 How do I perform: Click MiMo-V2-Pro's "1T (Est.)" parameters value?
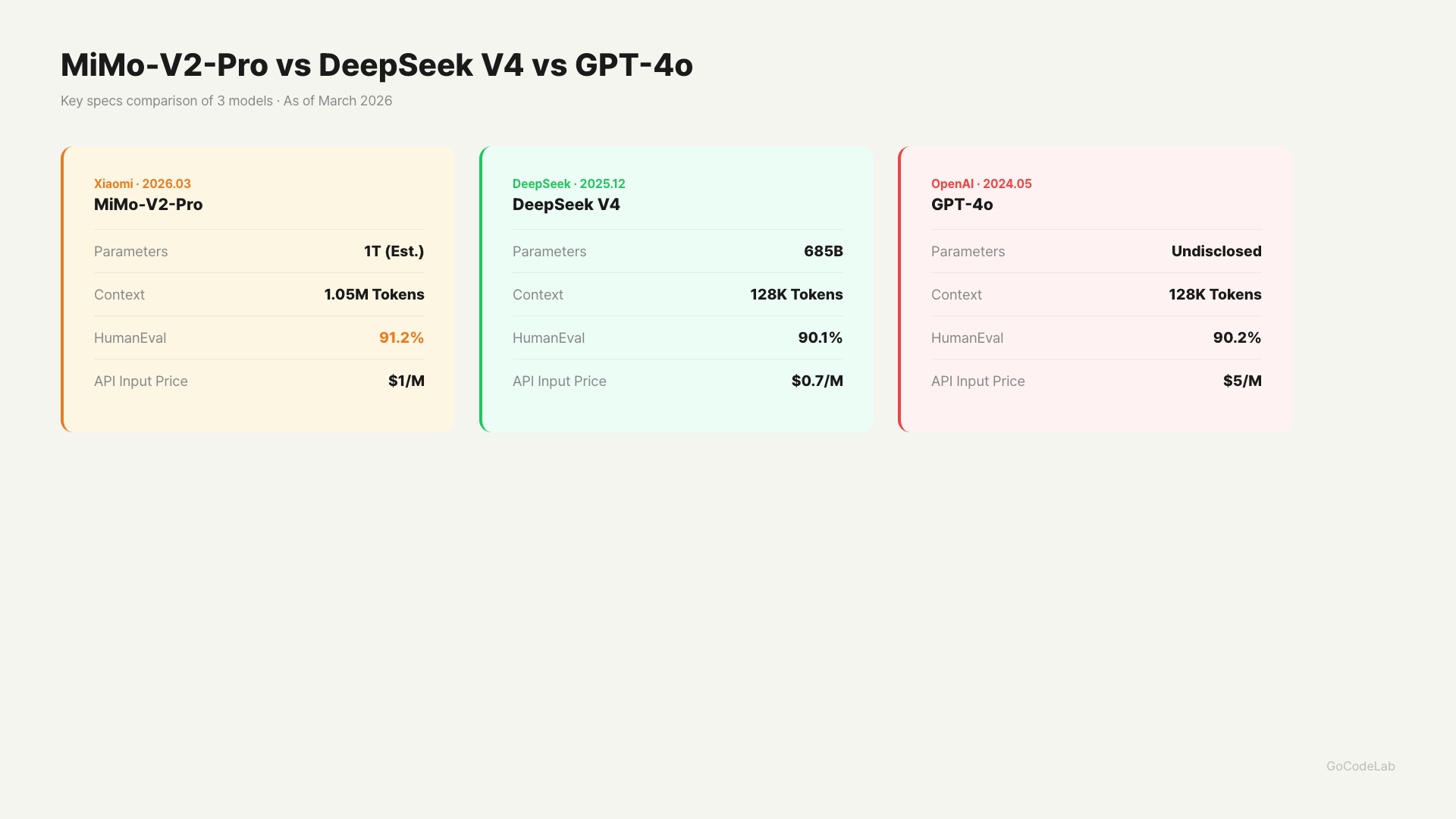[394, 251]
